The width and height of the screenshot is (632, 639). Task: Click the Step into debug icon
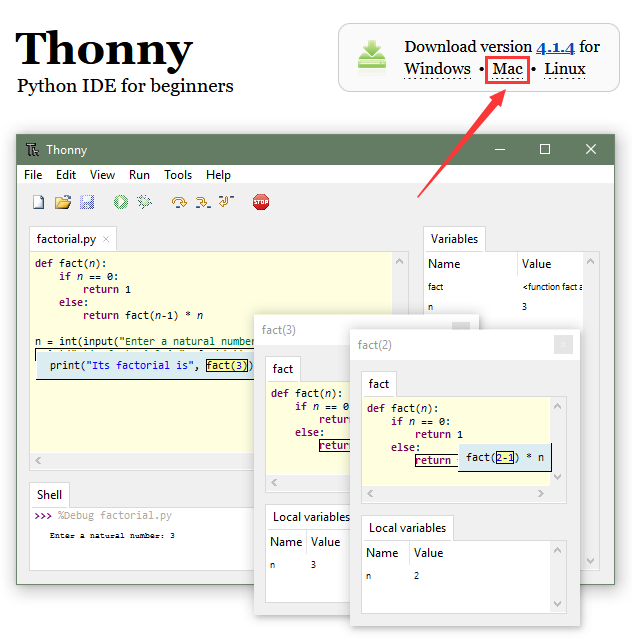point(203,202)
